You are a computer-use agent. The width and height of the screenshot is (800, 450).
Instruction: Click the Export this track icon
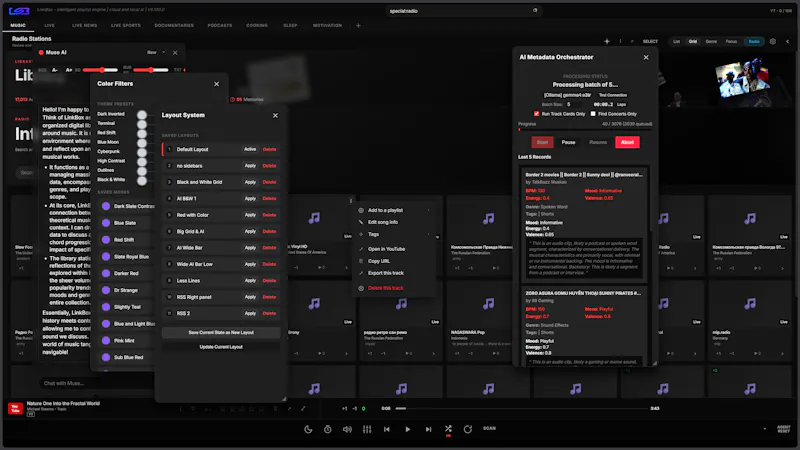point(361,273)
